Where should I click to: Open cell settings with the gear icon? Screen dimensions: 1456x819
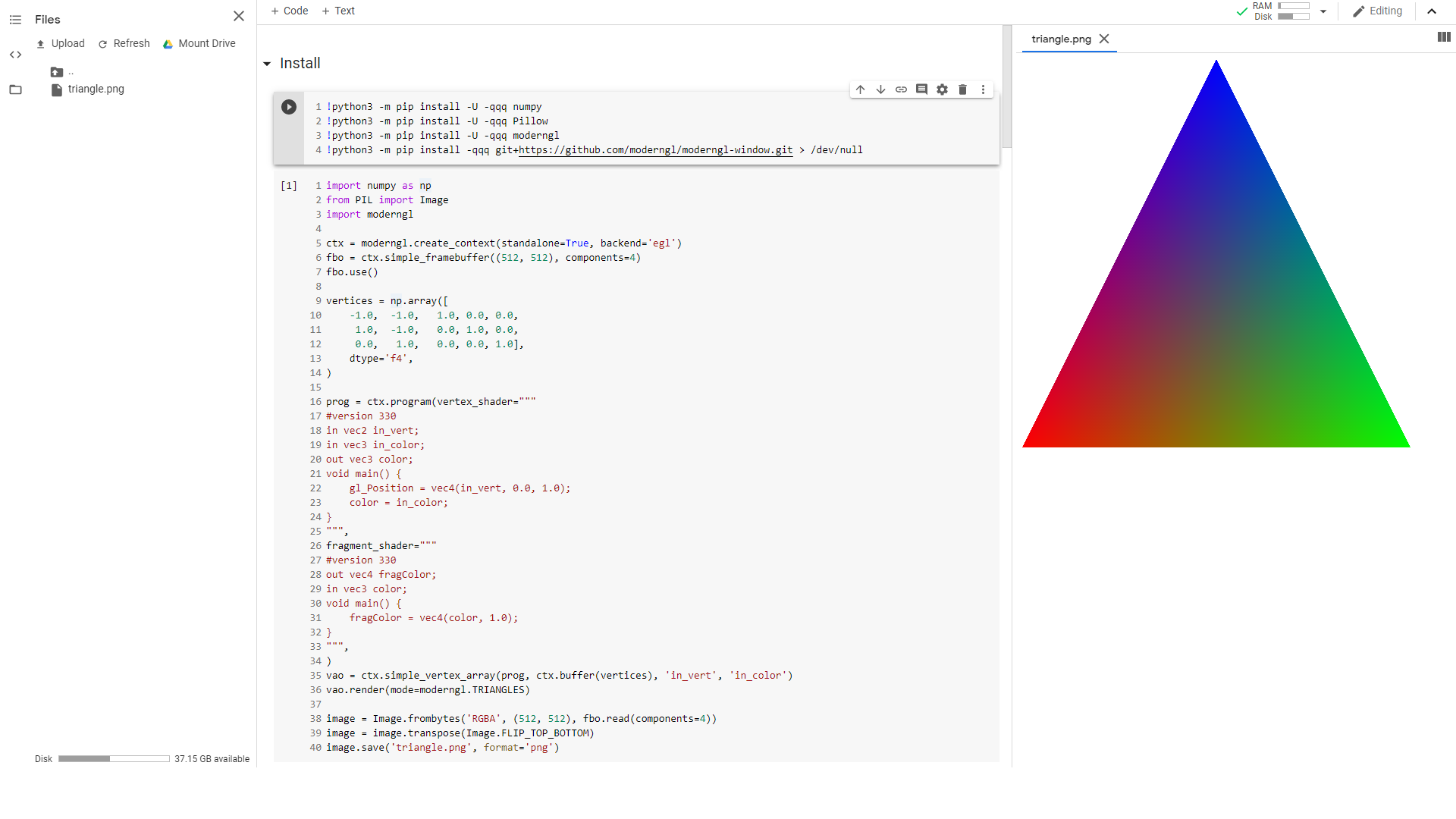(942, 89)
